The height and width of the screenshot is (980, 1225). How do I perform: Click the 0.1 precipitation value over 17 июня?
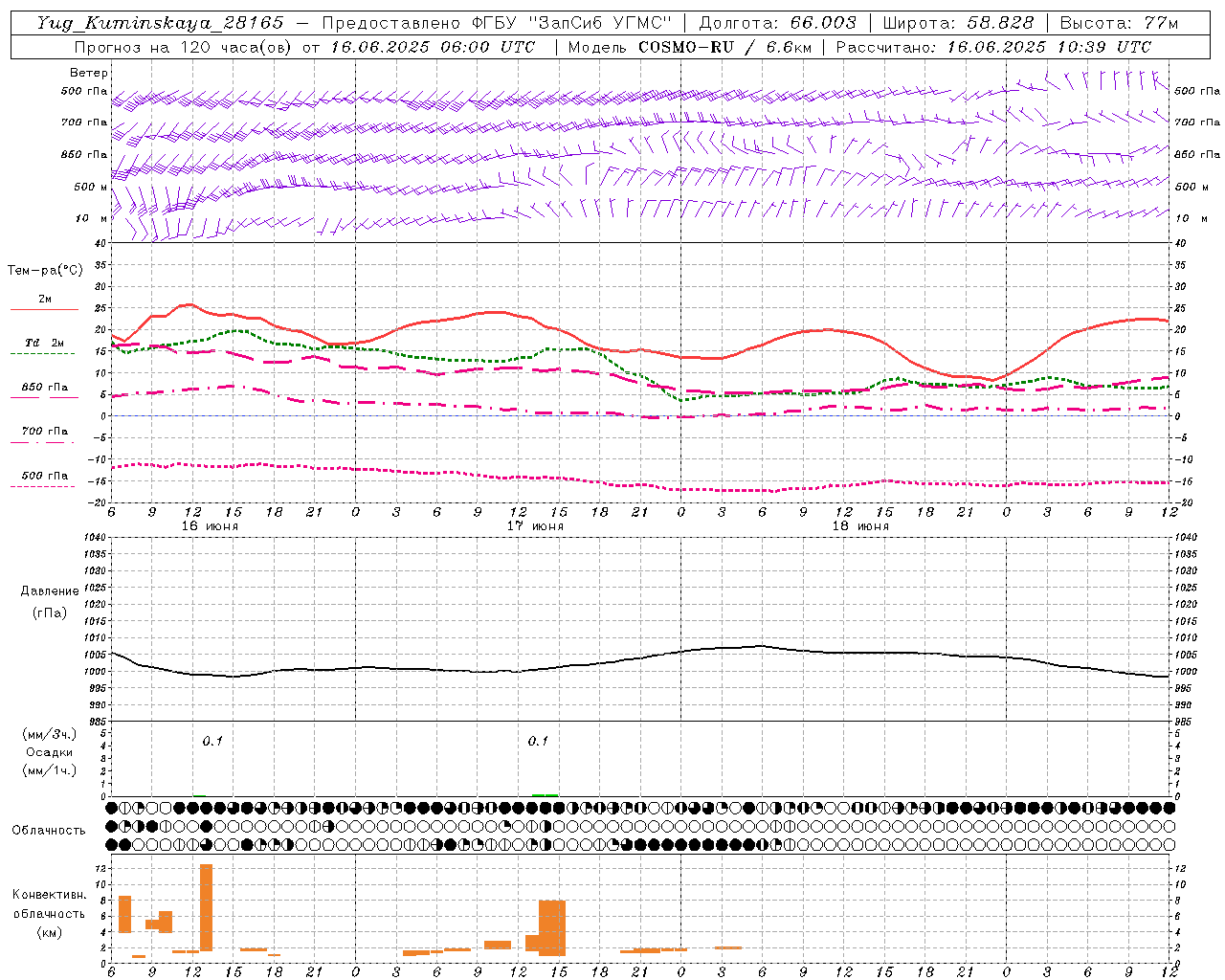pos(538,741)
